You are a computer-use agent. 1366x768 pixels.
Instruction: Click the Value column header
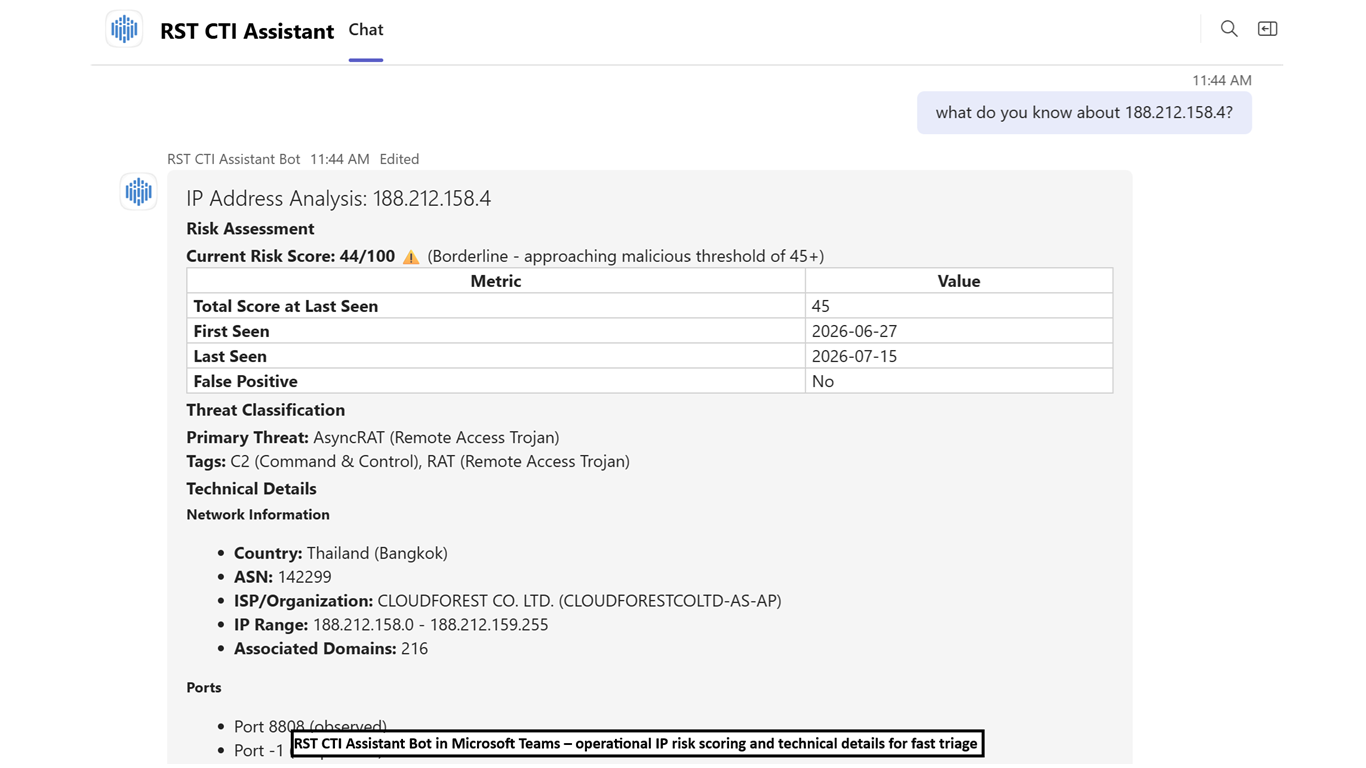(958, 281)
